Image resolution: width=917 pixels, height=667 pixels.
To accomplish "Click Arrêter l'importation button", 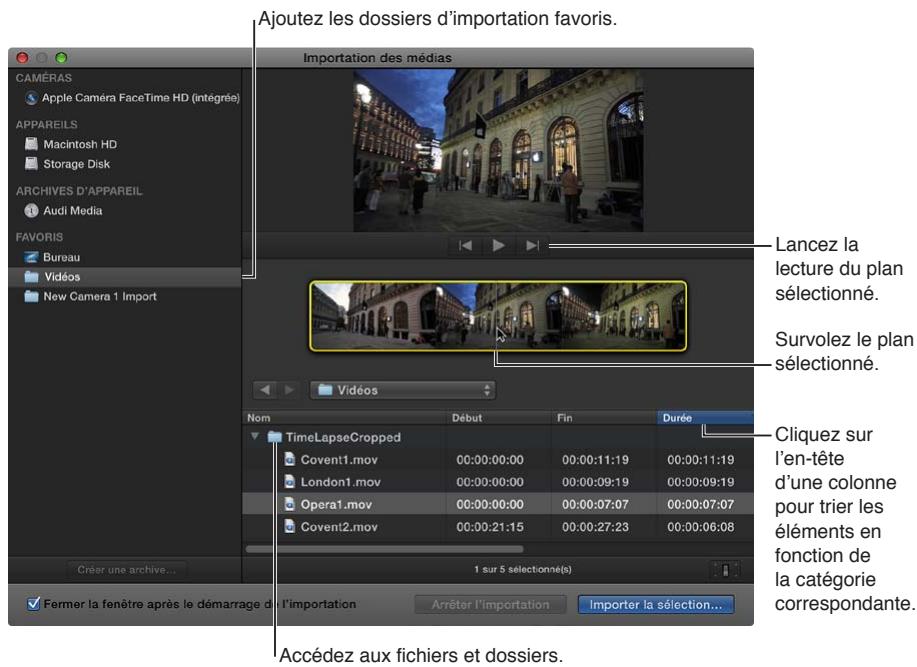I will 490,604.
